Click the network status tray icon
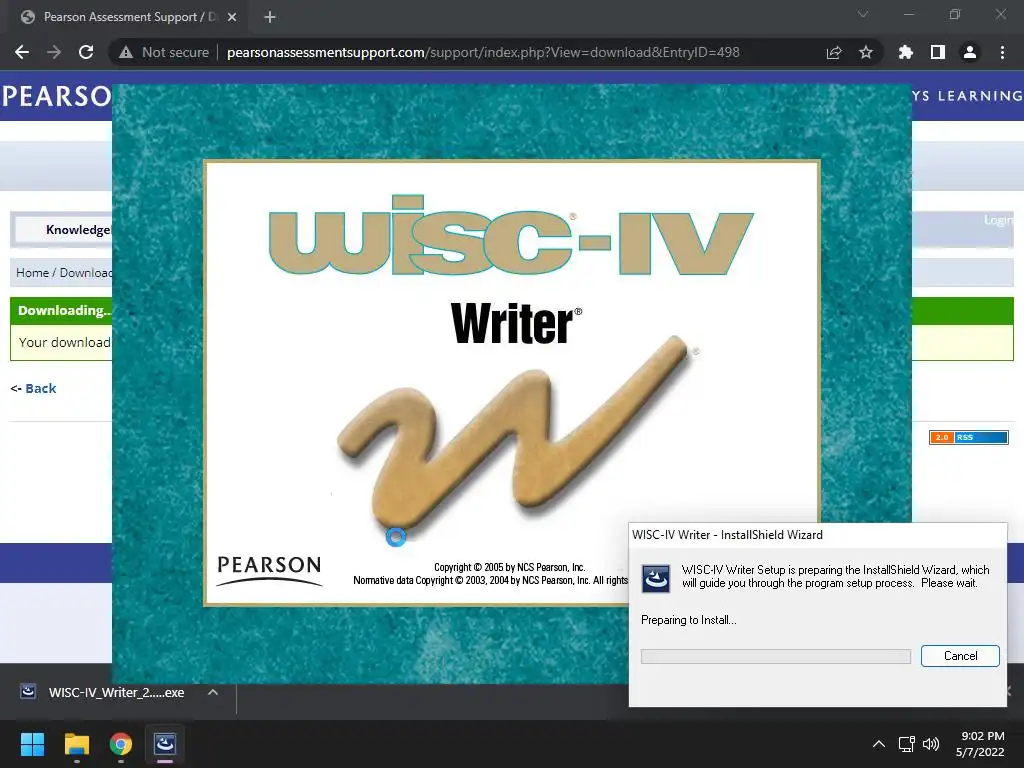Viewport: 1024px width, 768px height. click(906, 744)
